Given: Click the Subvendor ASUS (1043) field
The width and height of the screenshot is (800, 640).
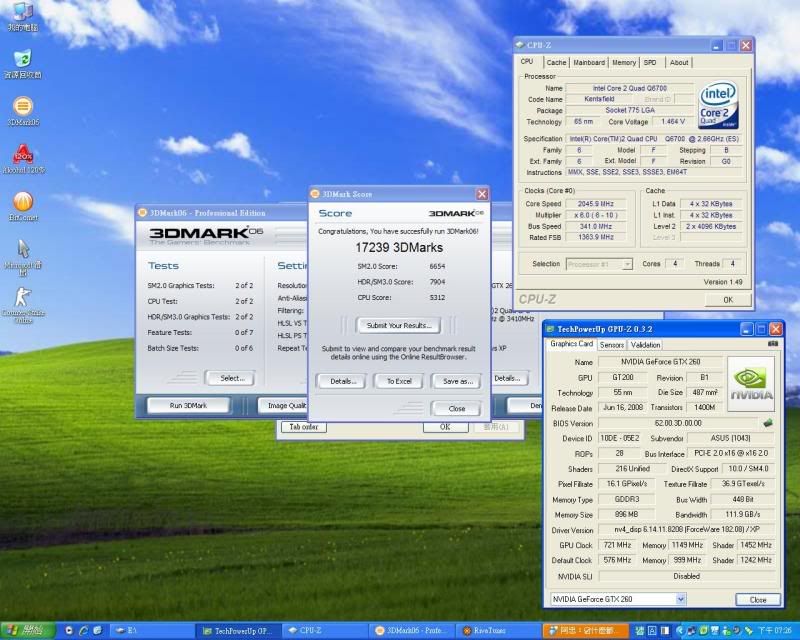Looking at the screenshot, I should click(731, 438).
